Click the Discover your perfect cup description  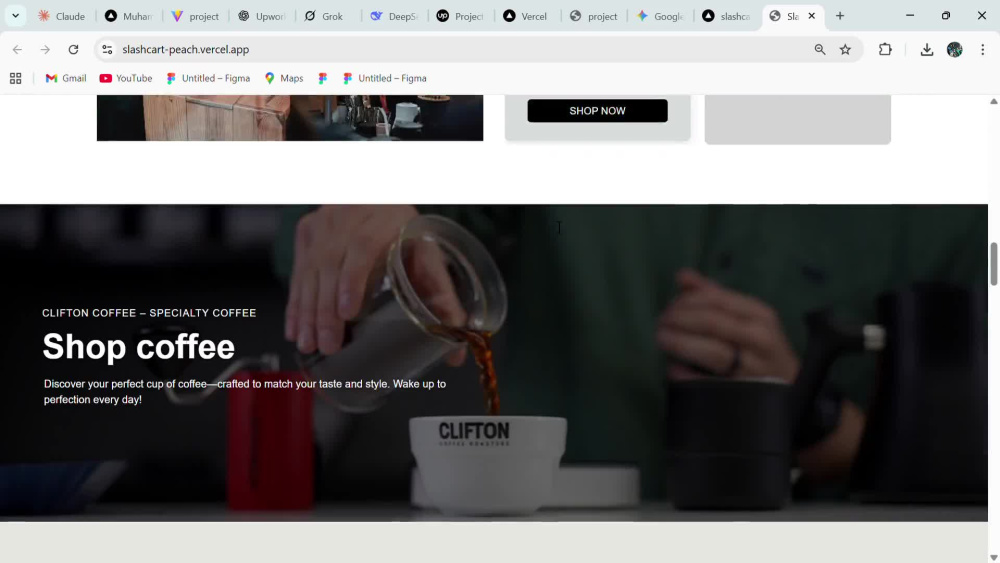[x=245, y=391]
